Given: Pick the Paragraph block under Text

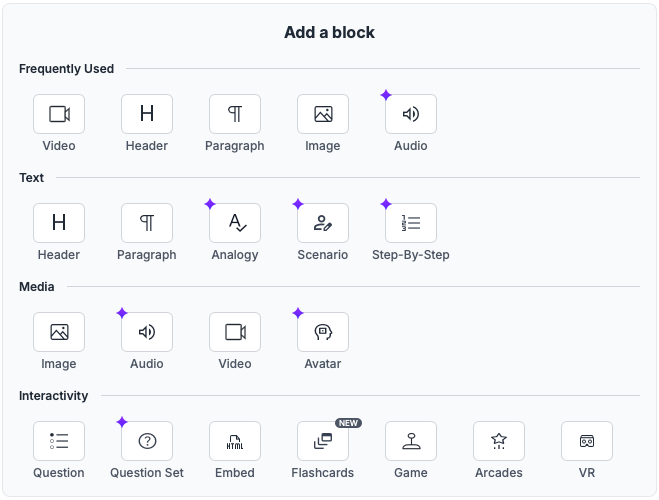Looking at the screenshot, I should click(x=147, y=223).
